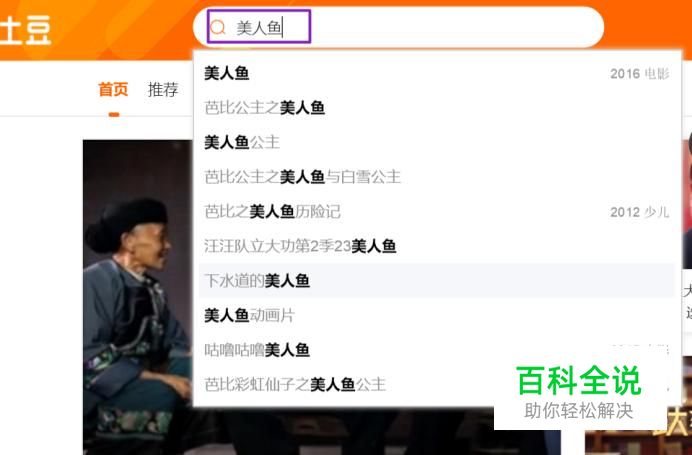Click the 2016 电影 label
692x455 pixels.
click(639, 74)
